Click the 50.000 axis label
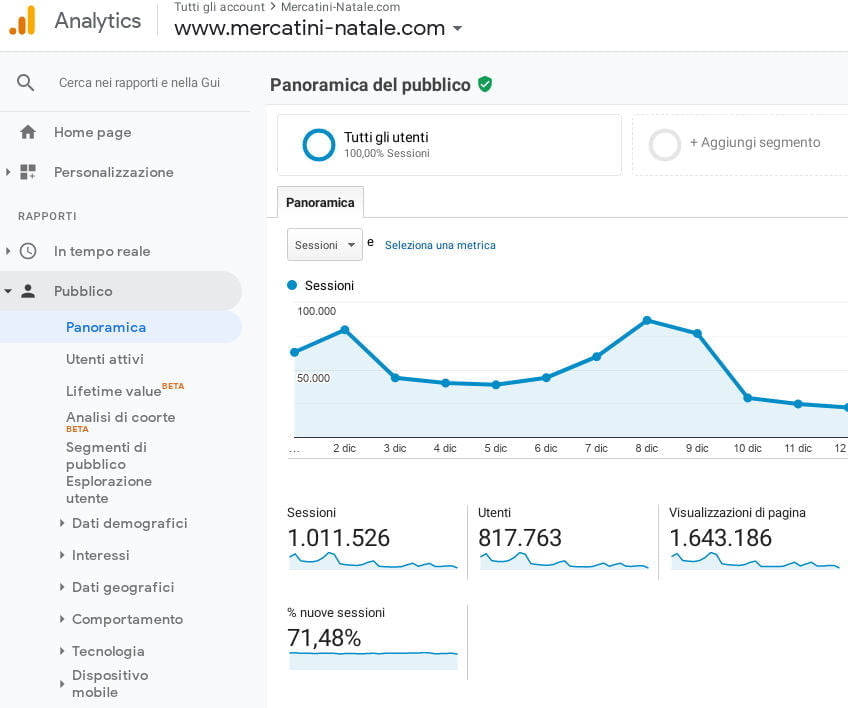 point(313,378)
